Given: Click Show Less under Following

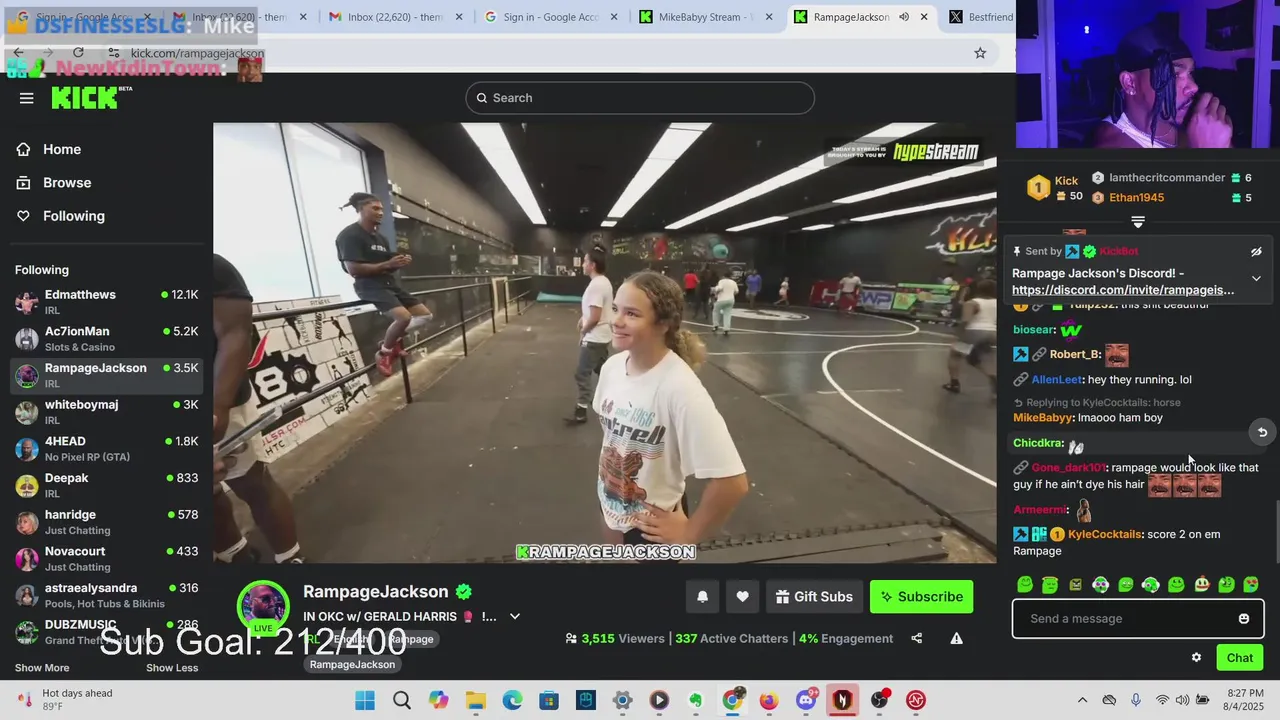Looking at the screenshot, I should [x=172, y=668].
